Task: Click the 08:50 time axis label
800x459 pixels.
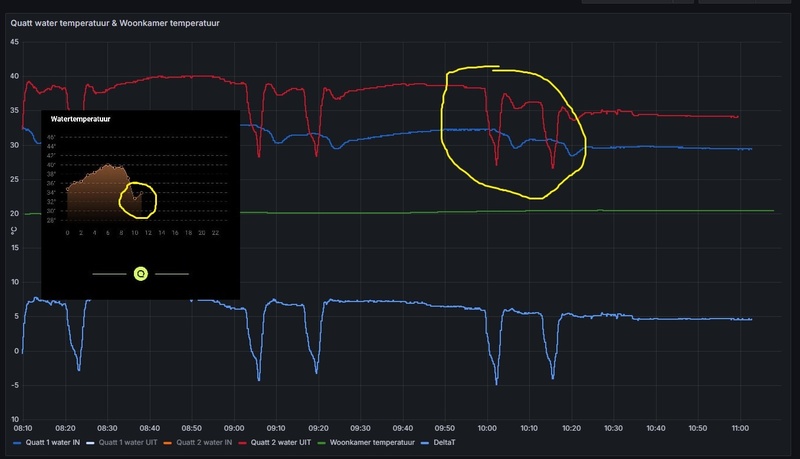Action: 192,428
